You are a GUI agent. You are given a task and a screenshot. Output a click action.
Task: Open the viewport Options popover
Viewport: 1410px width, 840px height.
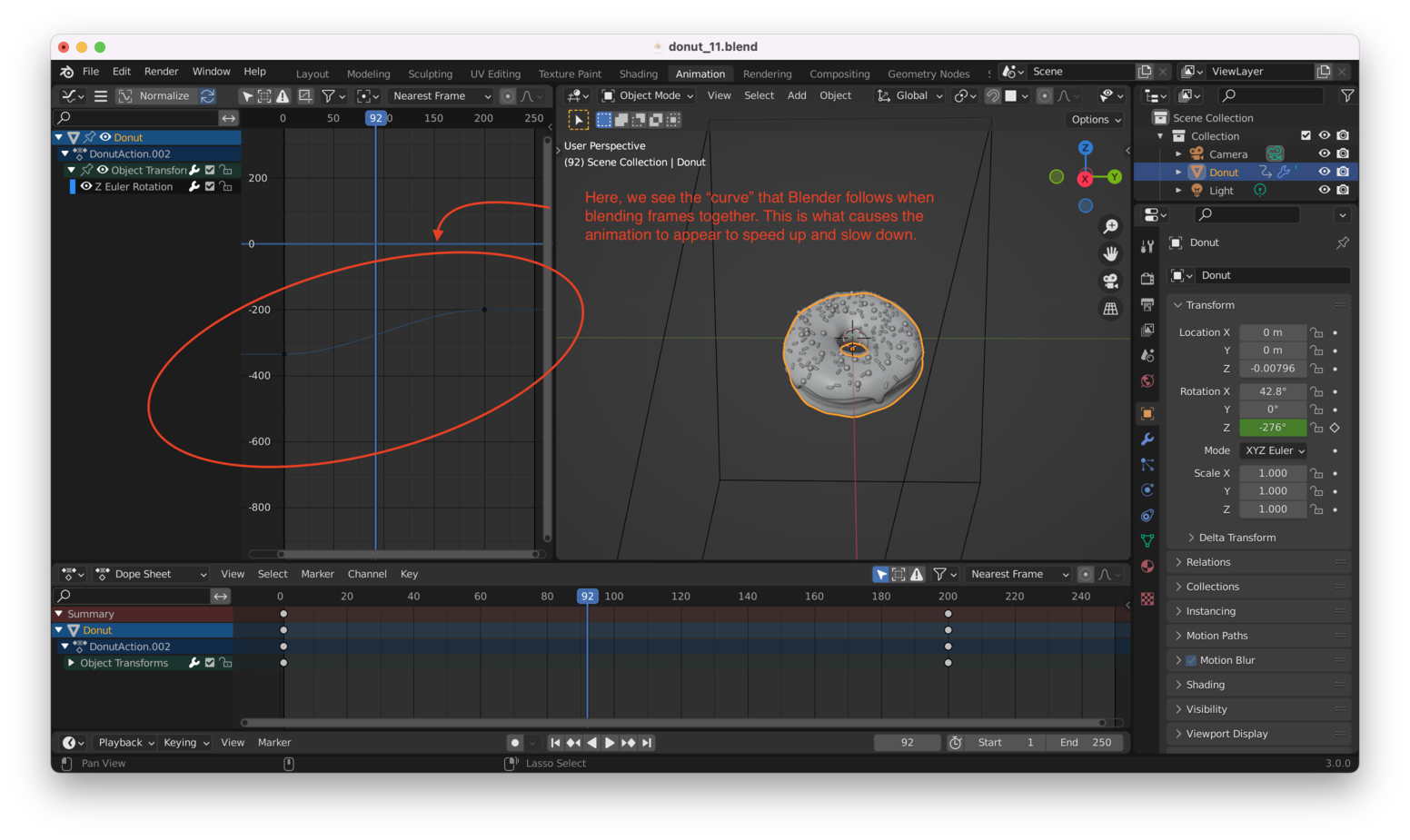click(x=1094, y=119)
